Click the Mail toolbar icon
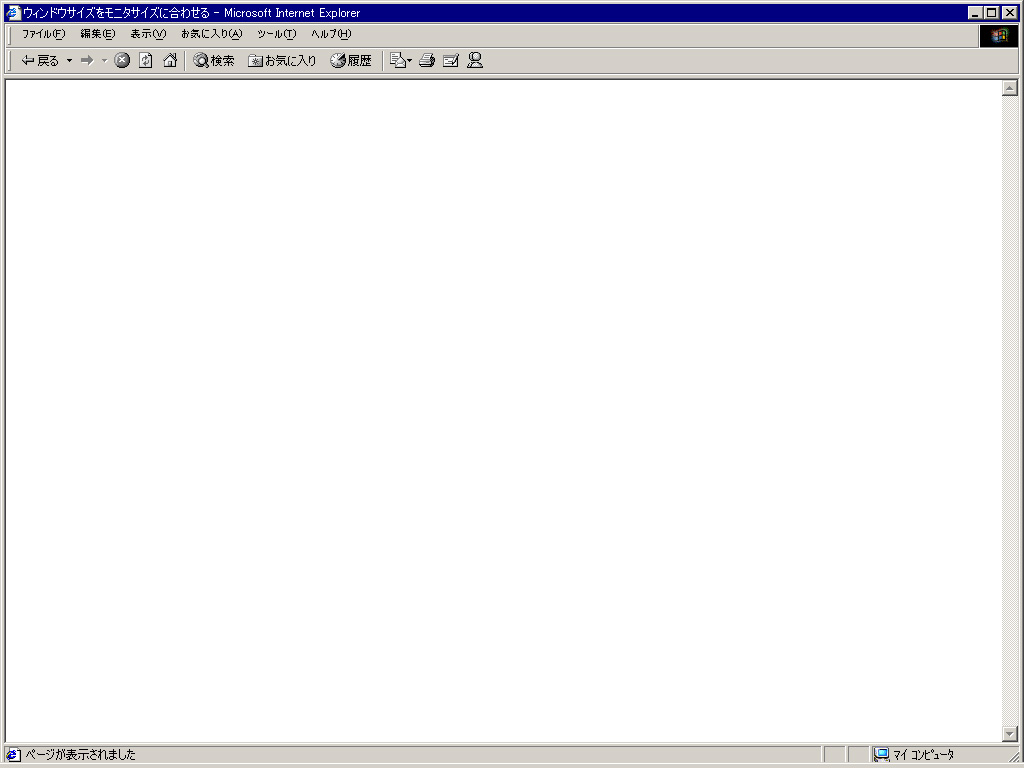 click(397, 61)
